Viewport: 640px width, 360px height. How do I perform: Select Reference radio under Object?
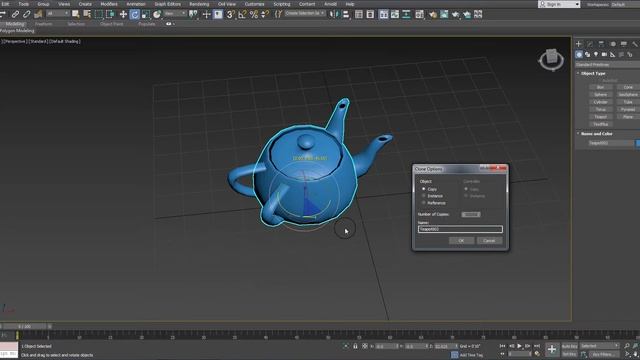pyautogui.click(x=424, y=203)
